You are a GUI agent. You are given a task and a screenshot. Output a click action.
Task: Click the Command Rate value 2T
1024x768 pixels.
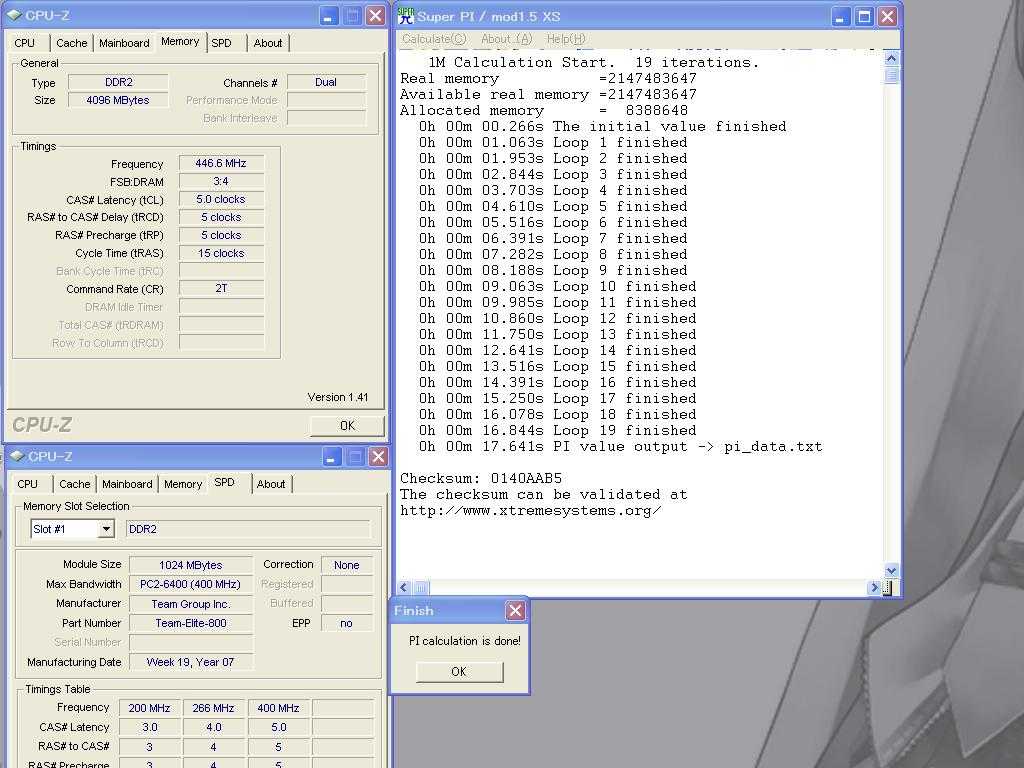click(221, 288)
